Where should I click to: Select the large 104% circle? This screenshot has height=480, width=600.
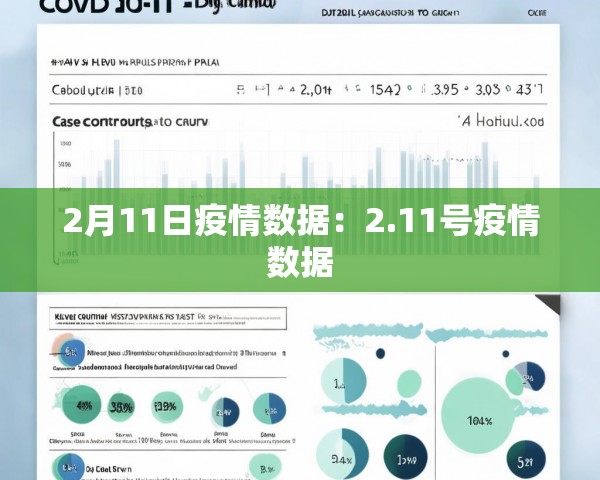tap(479, 416)
